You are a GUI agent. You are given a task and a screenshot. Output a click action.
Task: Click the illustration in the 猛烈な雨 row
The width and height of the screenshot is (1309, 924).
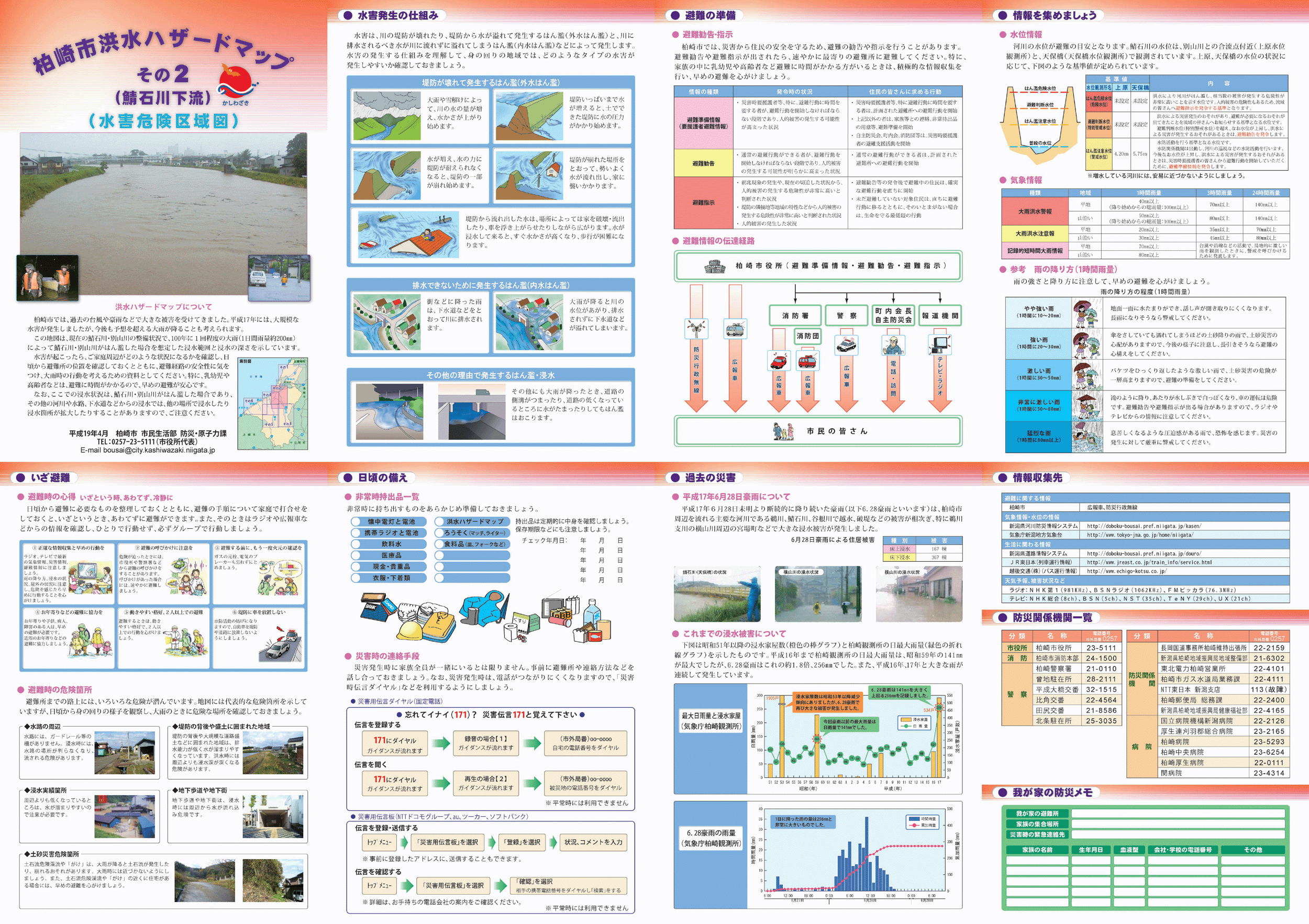pos(1088,437)
